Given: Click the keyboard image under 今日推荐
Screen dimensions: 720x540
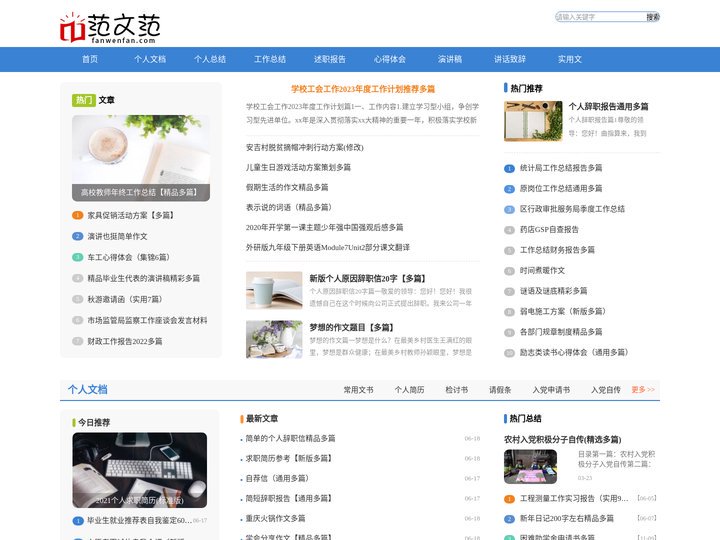Looking at the screenshot, I should coord(140,470).
